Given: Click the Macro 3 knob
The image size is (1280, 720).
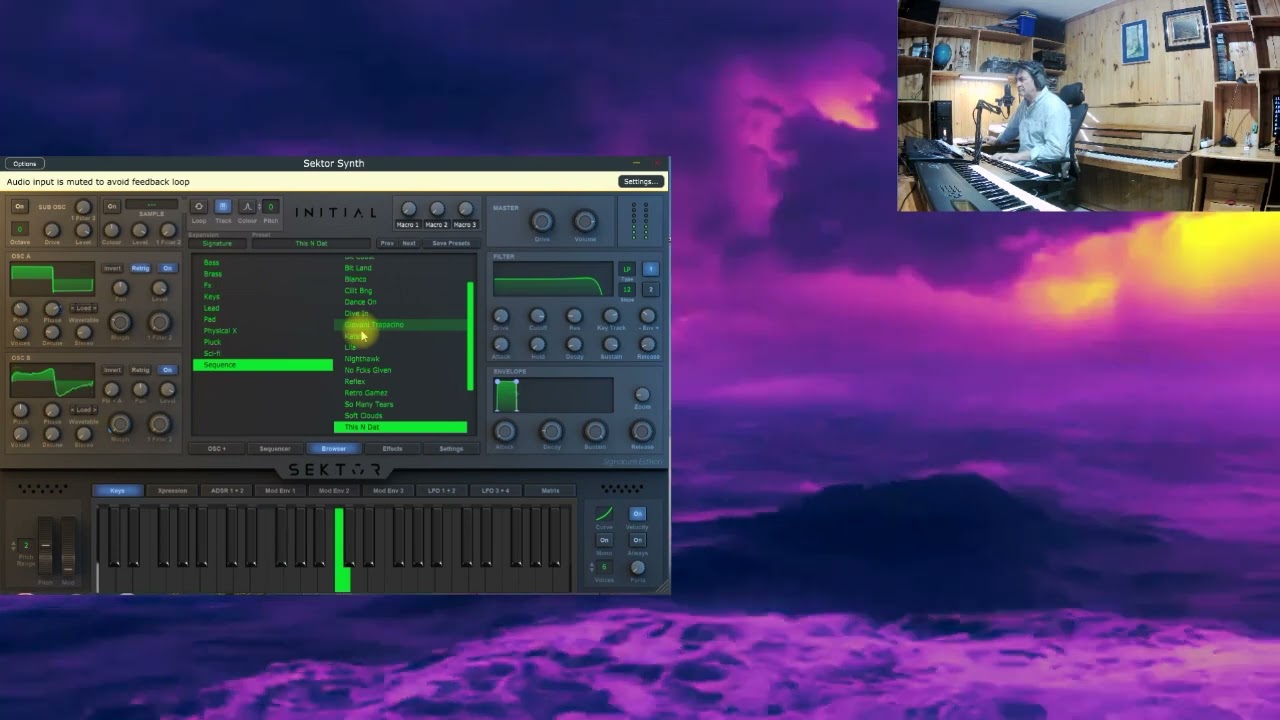Looking at the screenshot, I should coord(465,209).
